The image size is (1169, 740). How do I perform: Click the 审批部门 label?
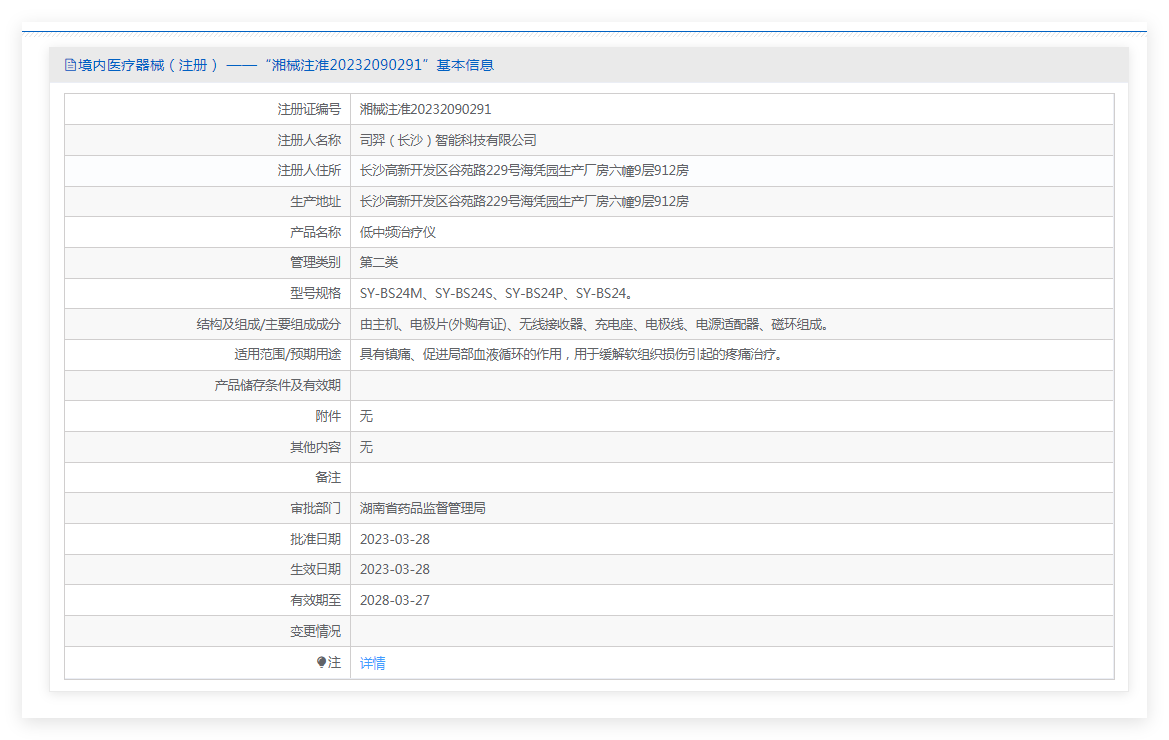coord(315,508)
